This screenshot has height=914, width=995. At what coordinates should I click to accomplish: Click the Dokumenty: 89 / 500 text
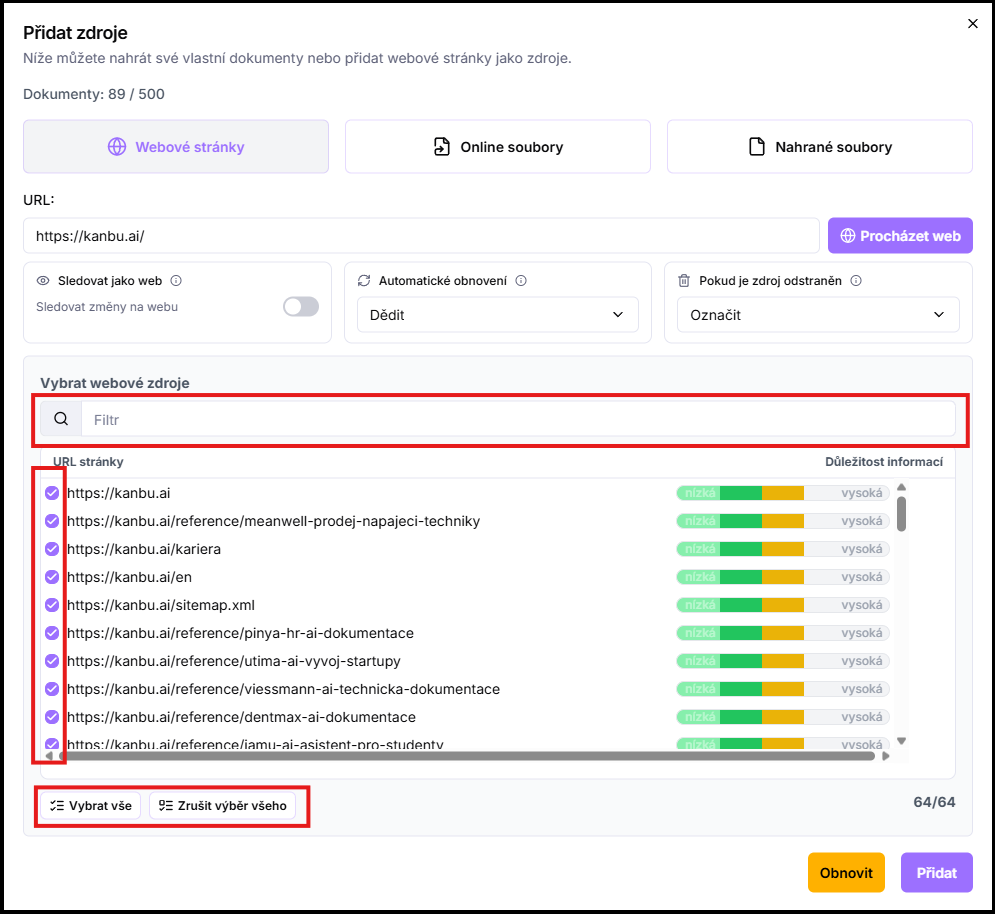pyautogui.click(x=94, y=94)
